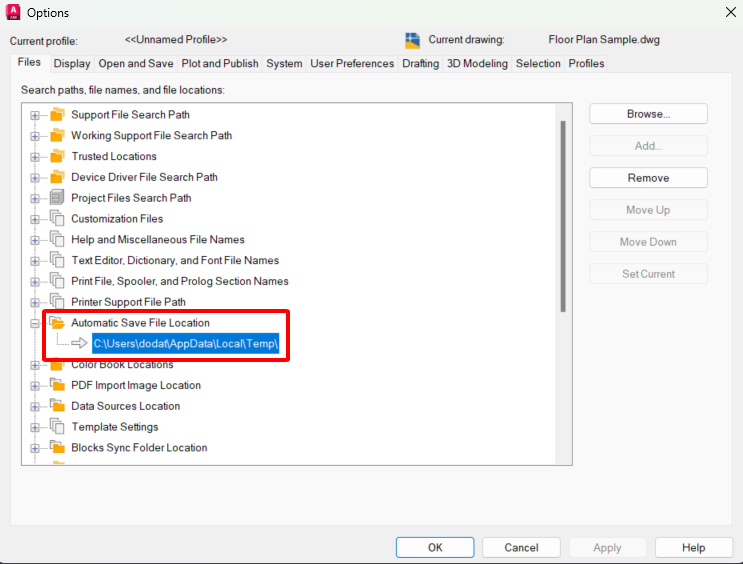The image size is (743, 564).
Task: Select the Automatic Save File Location label
Action: pos(140,323)
